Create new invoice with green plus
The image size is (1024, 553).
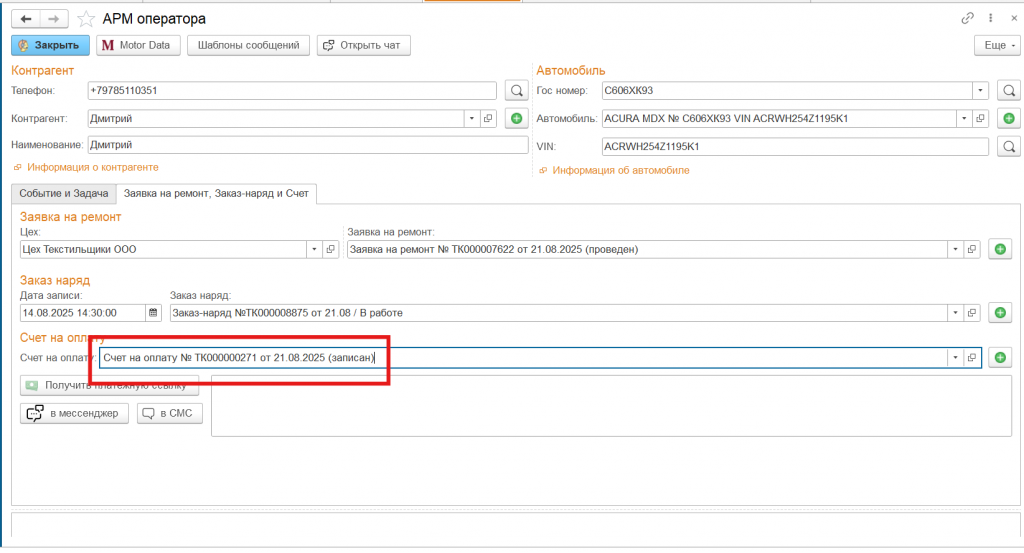pos(999,357)
